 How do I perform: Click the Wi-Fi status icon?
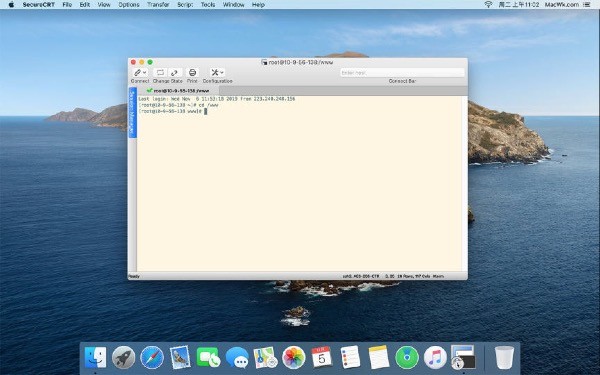point(488,5)
